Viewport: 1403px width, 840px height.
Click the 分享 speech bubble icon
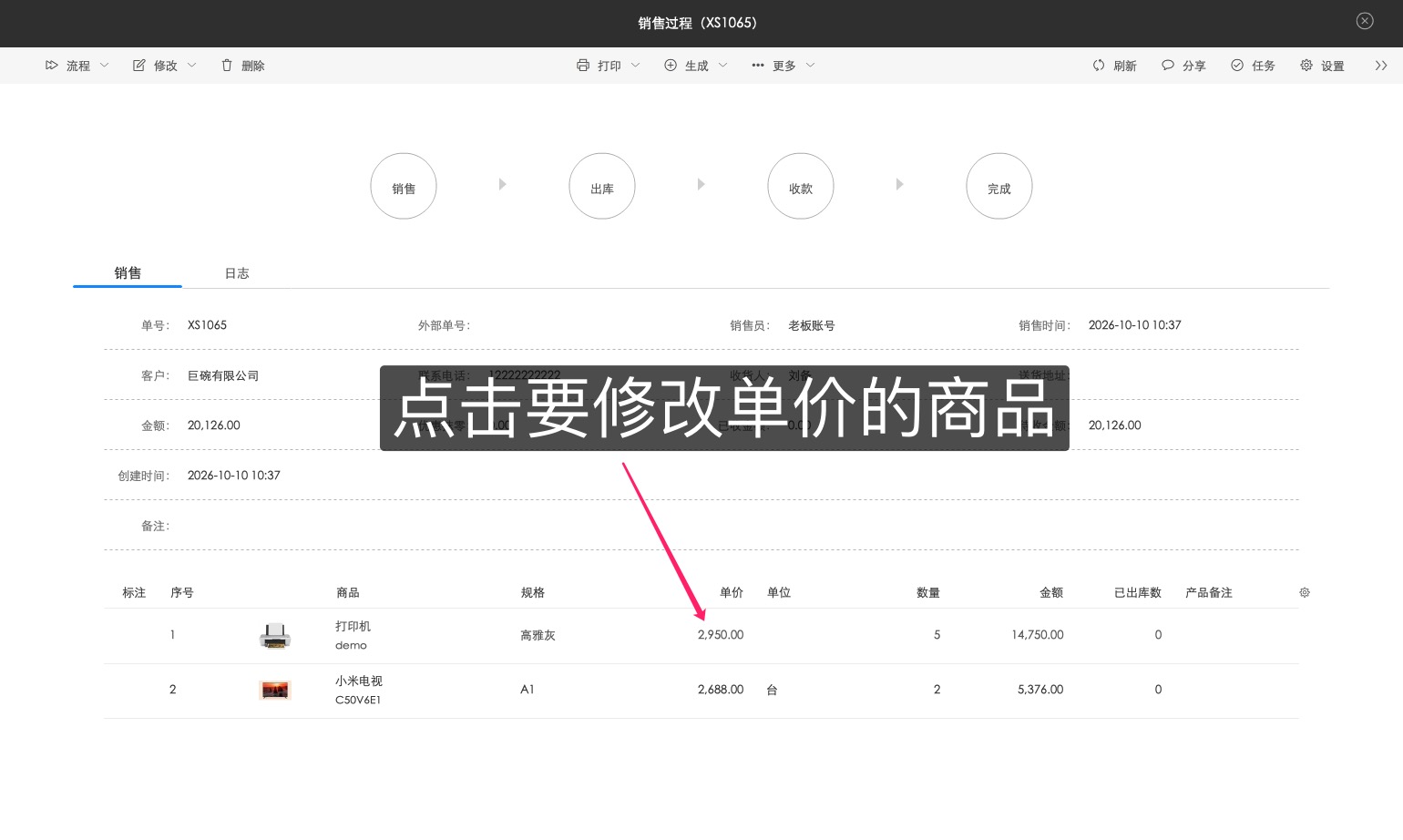(x=1168, y=66)
